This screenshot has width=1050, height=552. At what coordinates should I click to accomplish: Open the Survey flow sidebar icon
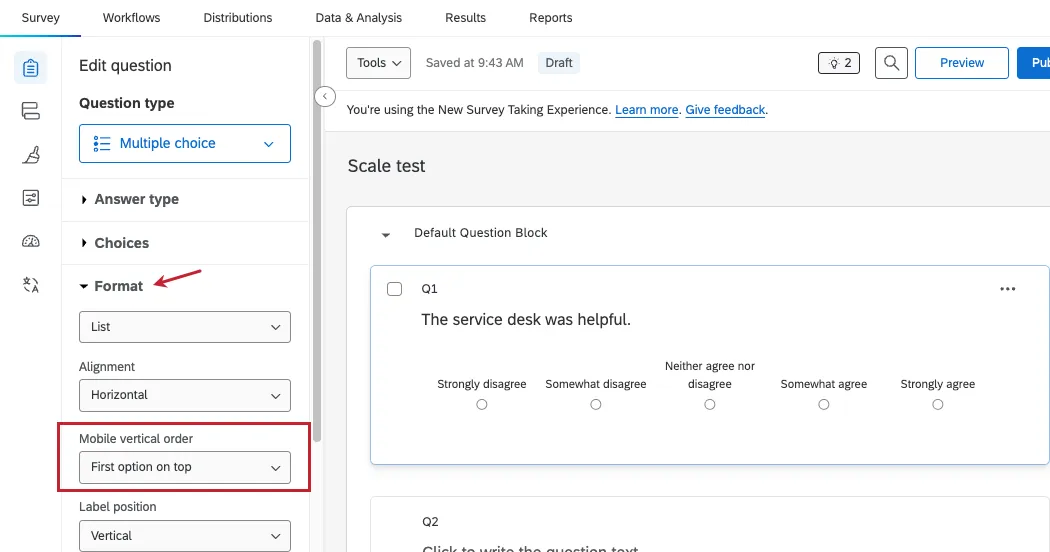pyautogui.click(x=30, y=111)
